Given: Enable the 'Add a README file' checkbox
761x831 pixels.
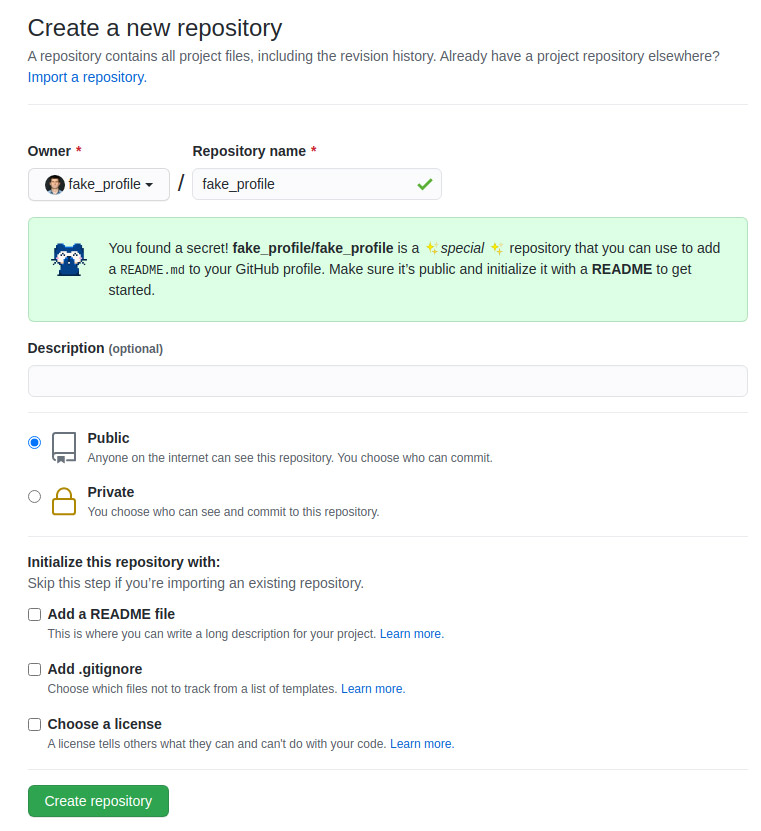Looking at the screenshot, I should (34, 614).
